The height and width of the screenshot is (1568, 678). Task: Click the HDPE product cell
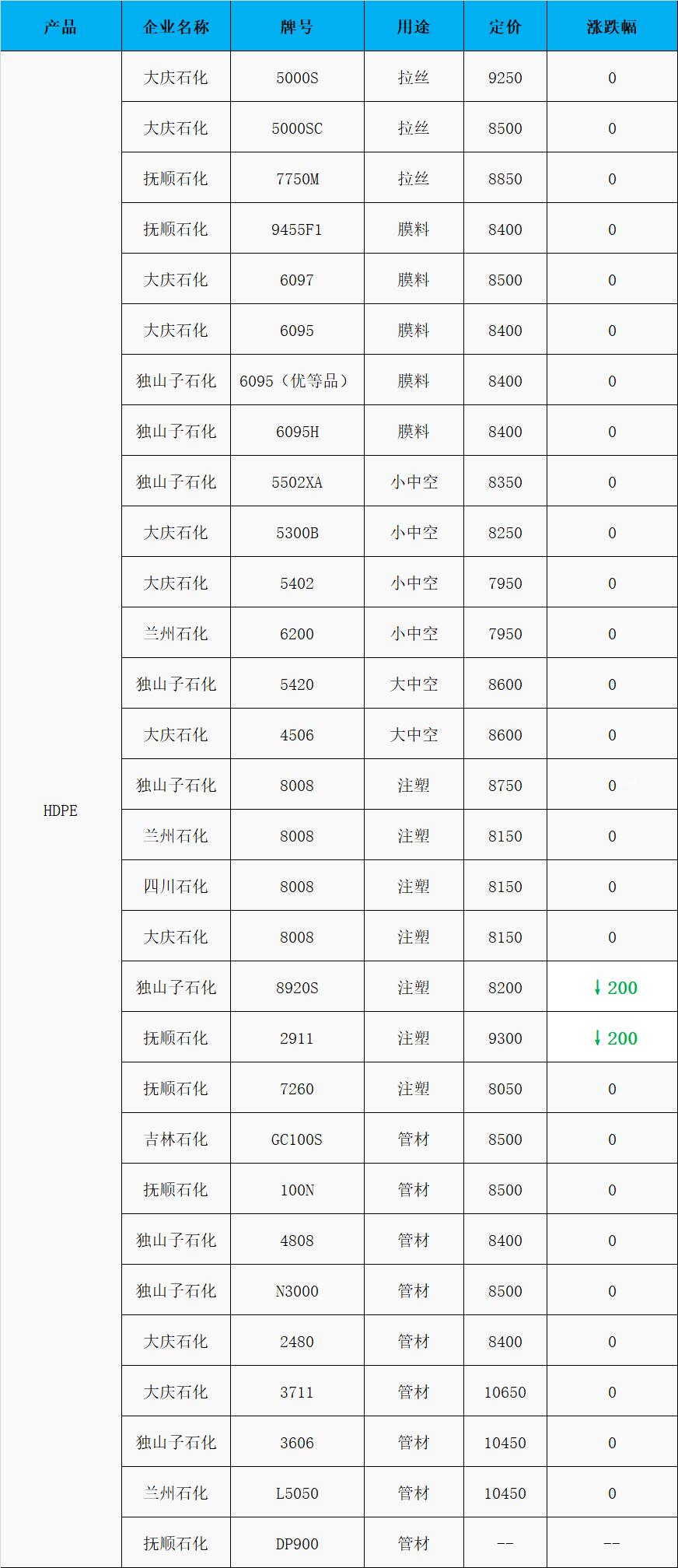click(61, 810)
